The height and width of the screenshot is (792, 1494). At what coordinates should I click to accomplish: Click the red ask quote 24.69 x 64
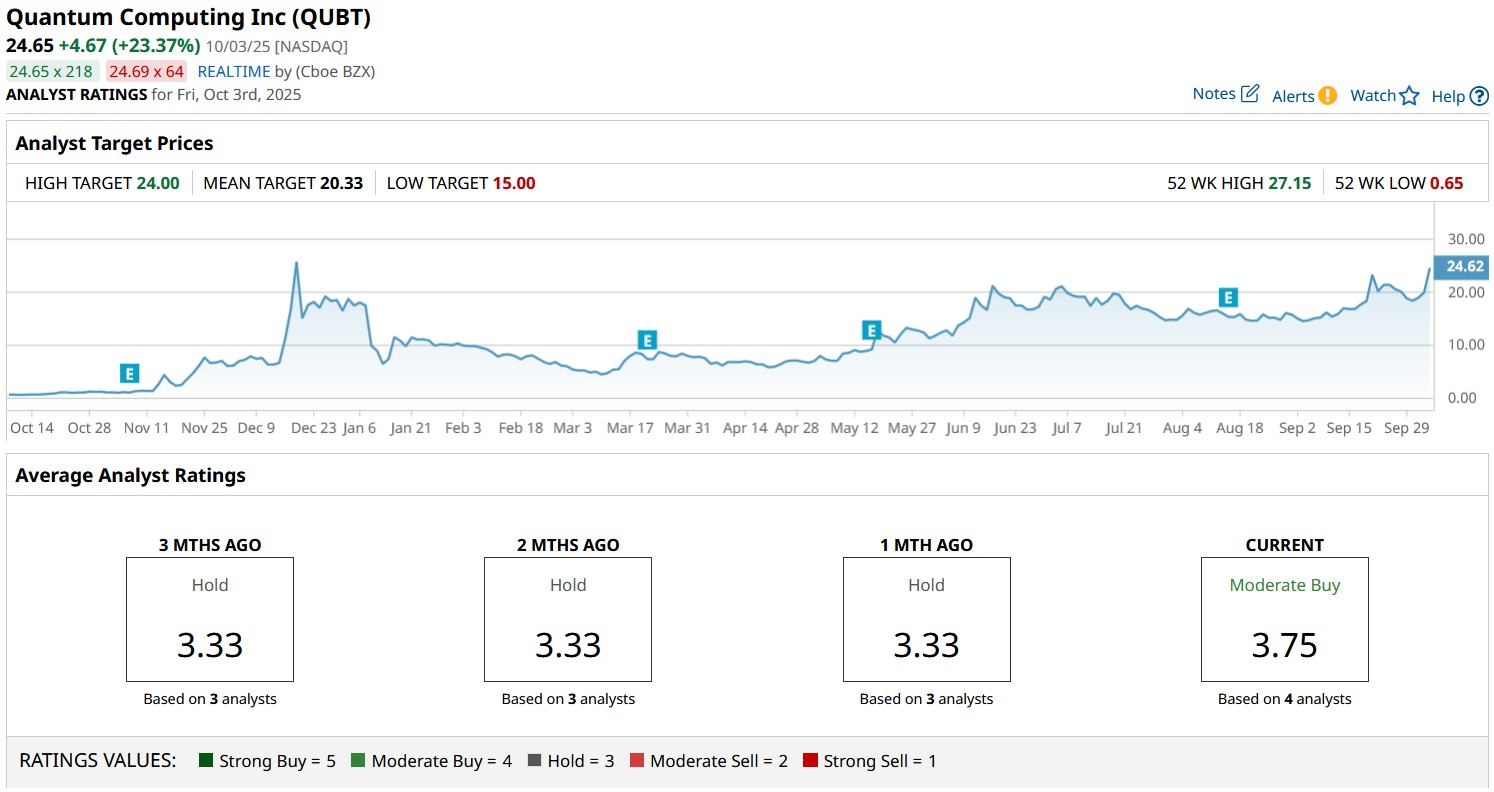[x=147, y=71]
